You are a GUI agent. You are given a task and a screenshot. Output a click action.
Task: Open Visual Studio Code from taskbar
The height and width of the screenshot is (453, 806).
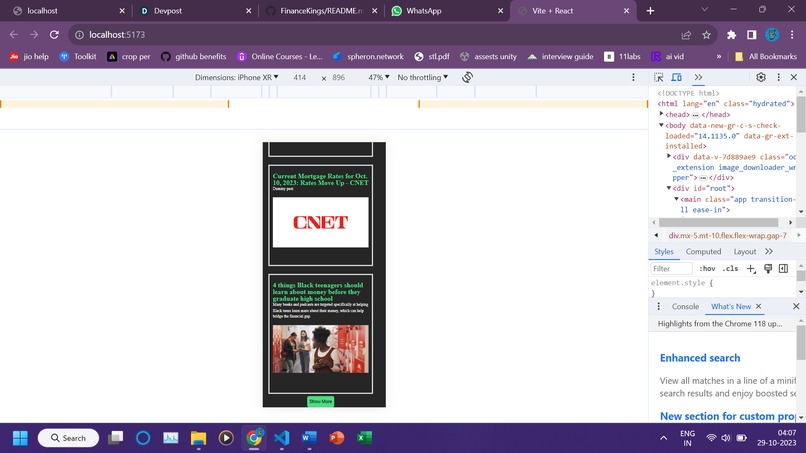tap(282, 438)
